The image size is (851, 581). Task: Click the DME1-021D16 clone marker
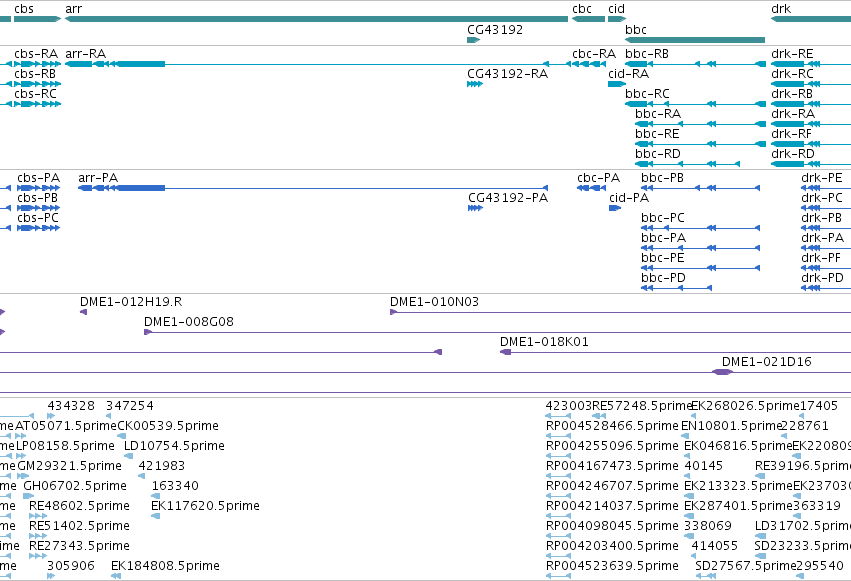pos(722,372)
